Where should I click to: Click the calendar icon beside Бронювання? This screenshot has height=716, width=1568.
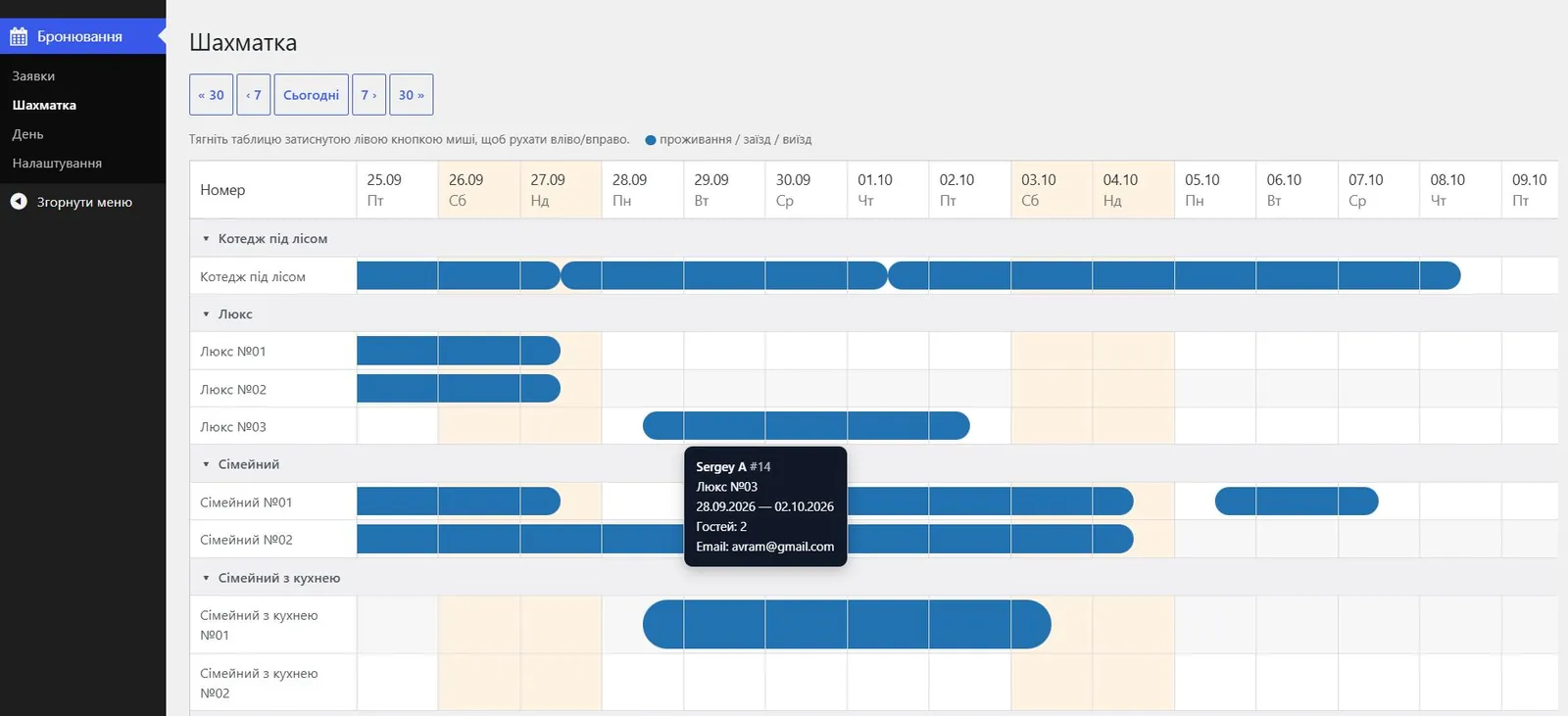point(19,37)
